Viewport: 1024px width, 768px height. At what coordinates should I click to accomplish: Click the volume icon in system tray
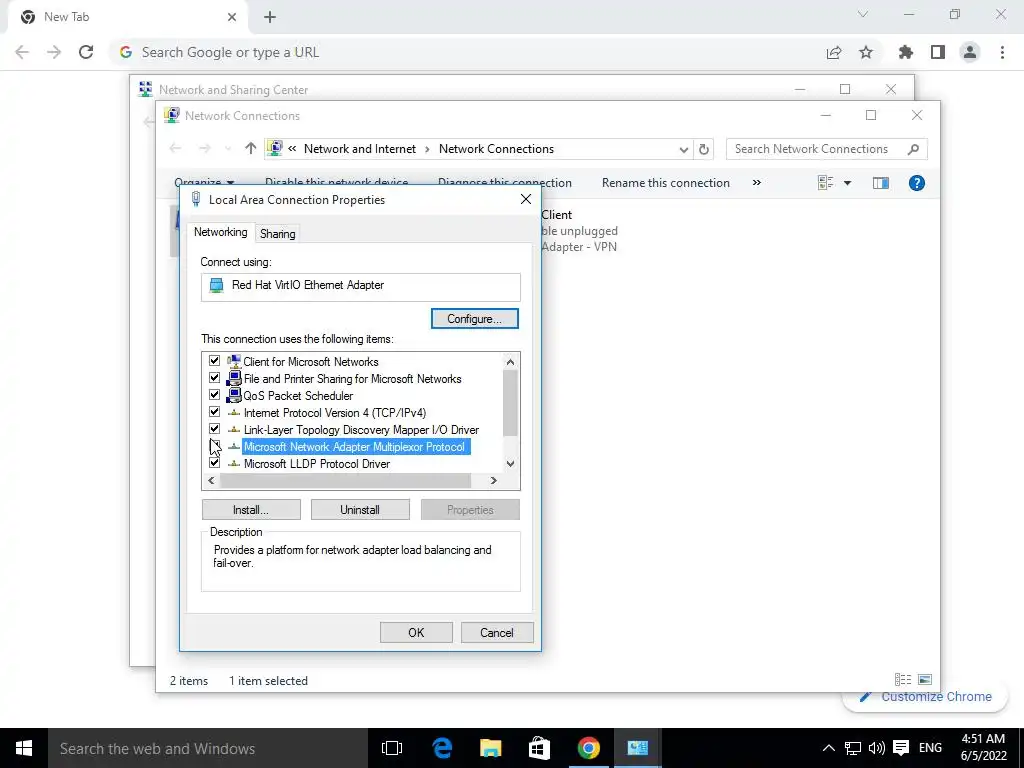876,748
